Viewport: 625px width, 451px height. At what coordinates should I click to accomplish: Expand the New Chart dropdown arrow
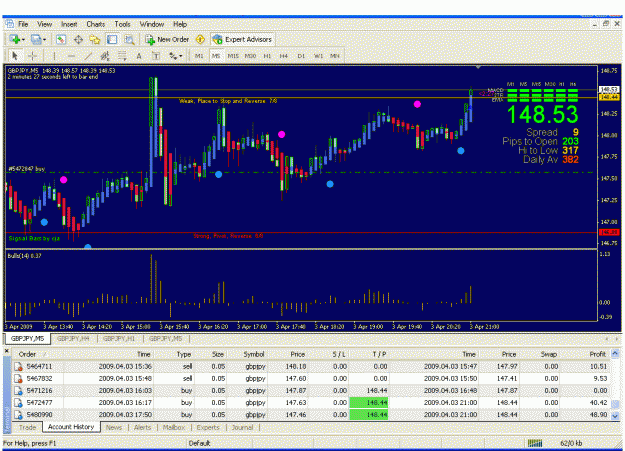(23, 40)
